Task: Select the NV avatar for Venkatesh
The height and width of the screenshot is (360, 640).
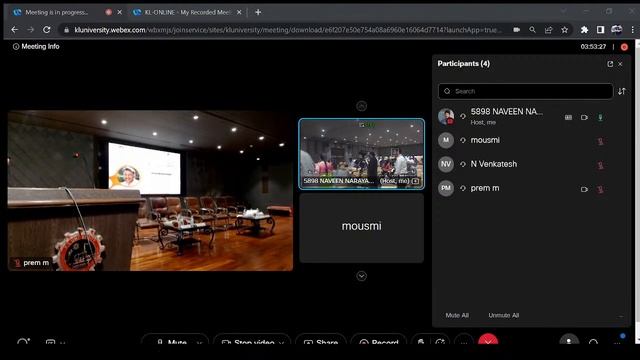Action: coord(446,164)
